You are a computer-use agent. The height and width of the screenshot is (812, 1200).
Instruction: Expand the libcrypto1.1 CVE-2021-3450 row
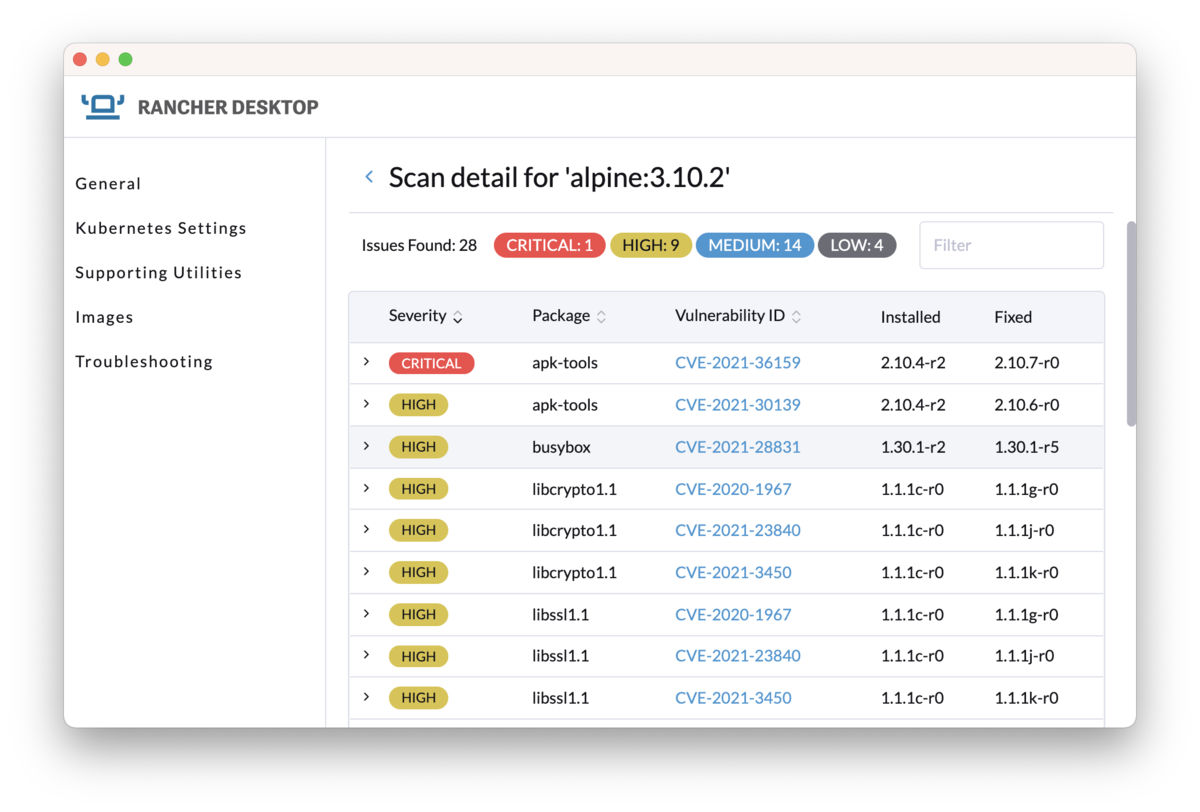point(366,571)
